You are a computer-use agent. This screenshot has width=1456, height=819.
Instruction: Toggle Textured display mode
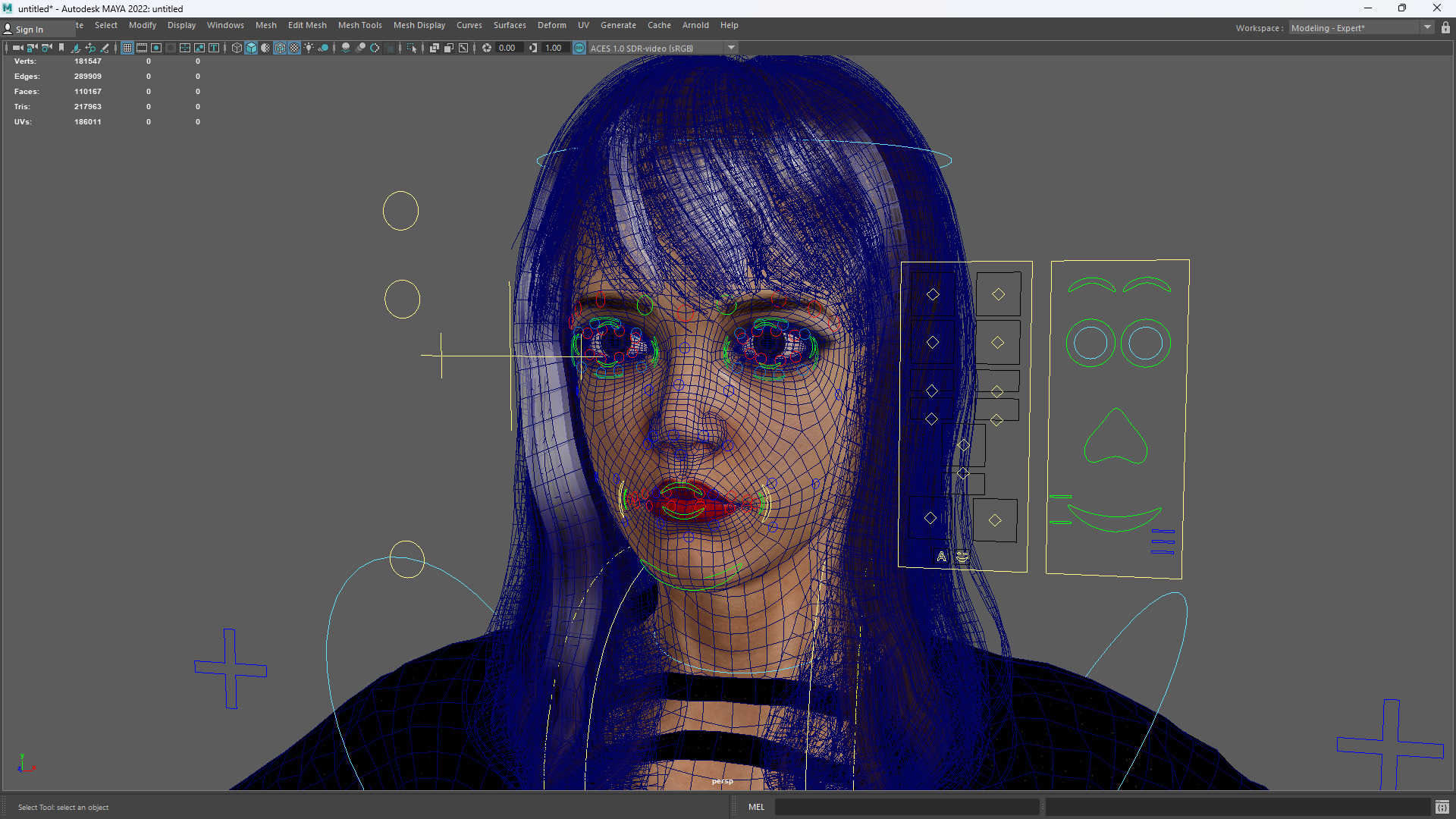294,48
